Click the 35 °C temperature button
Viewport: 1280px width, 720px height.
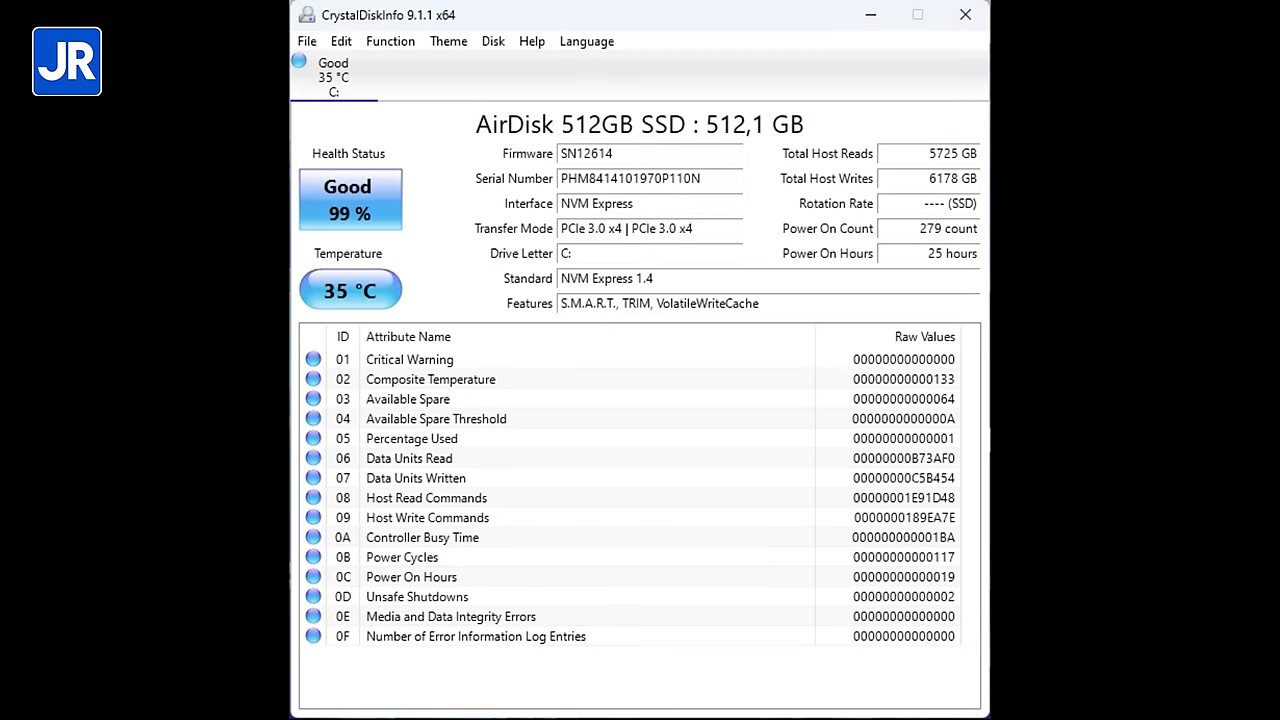click(350, 291)
